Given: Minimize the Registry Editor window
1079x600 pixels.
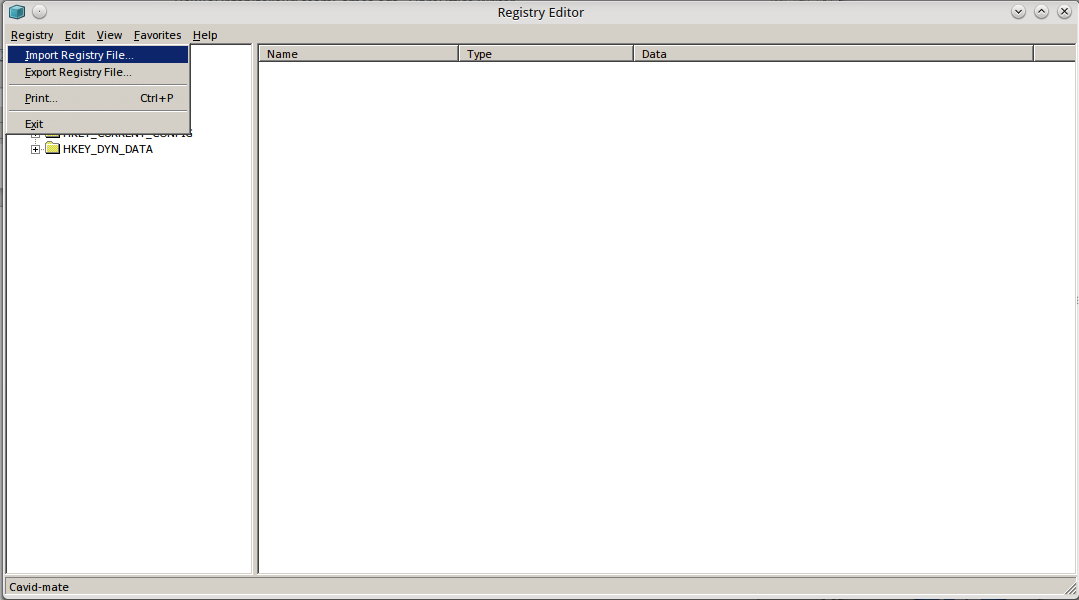Looking at the screenshot, I should coord(1018,12).
